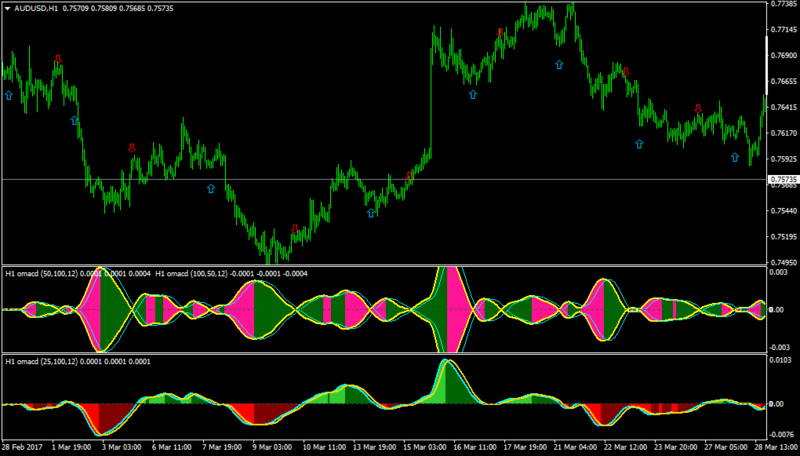Click the 9 Mar 03:00 time label
Viewport: 800px width, 456px height.
(272, 447)
